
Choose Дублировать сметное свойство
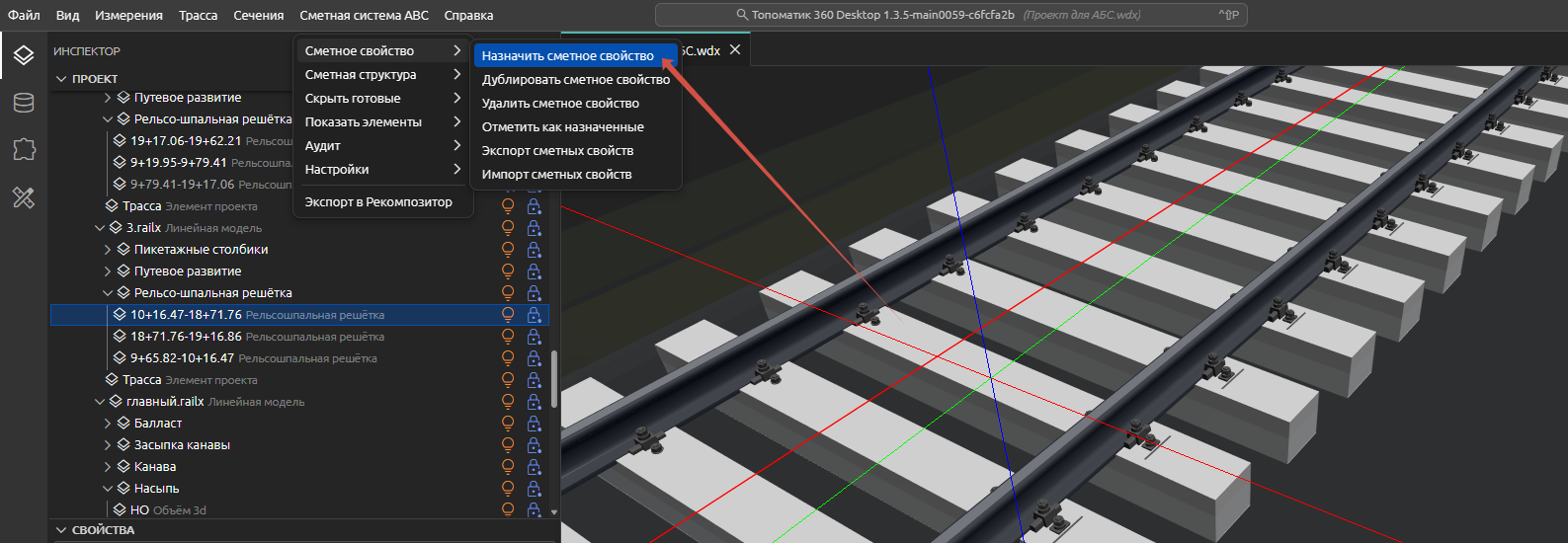click(x=576, y=80)
